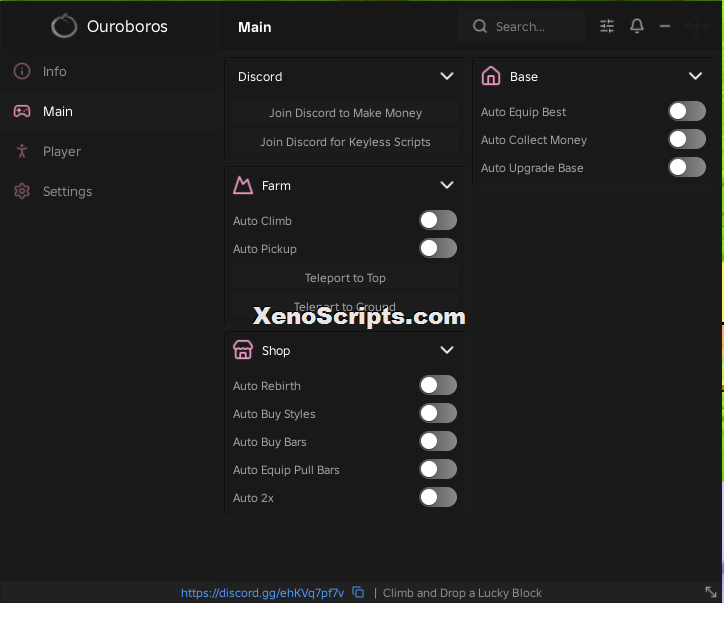Click the Auto Rebirth label
The height and width of the screenshot is (633, 724).
click(x=266, y=386)
